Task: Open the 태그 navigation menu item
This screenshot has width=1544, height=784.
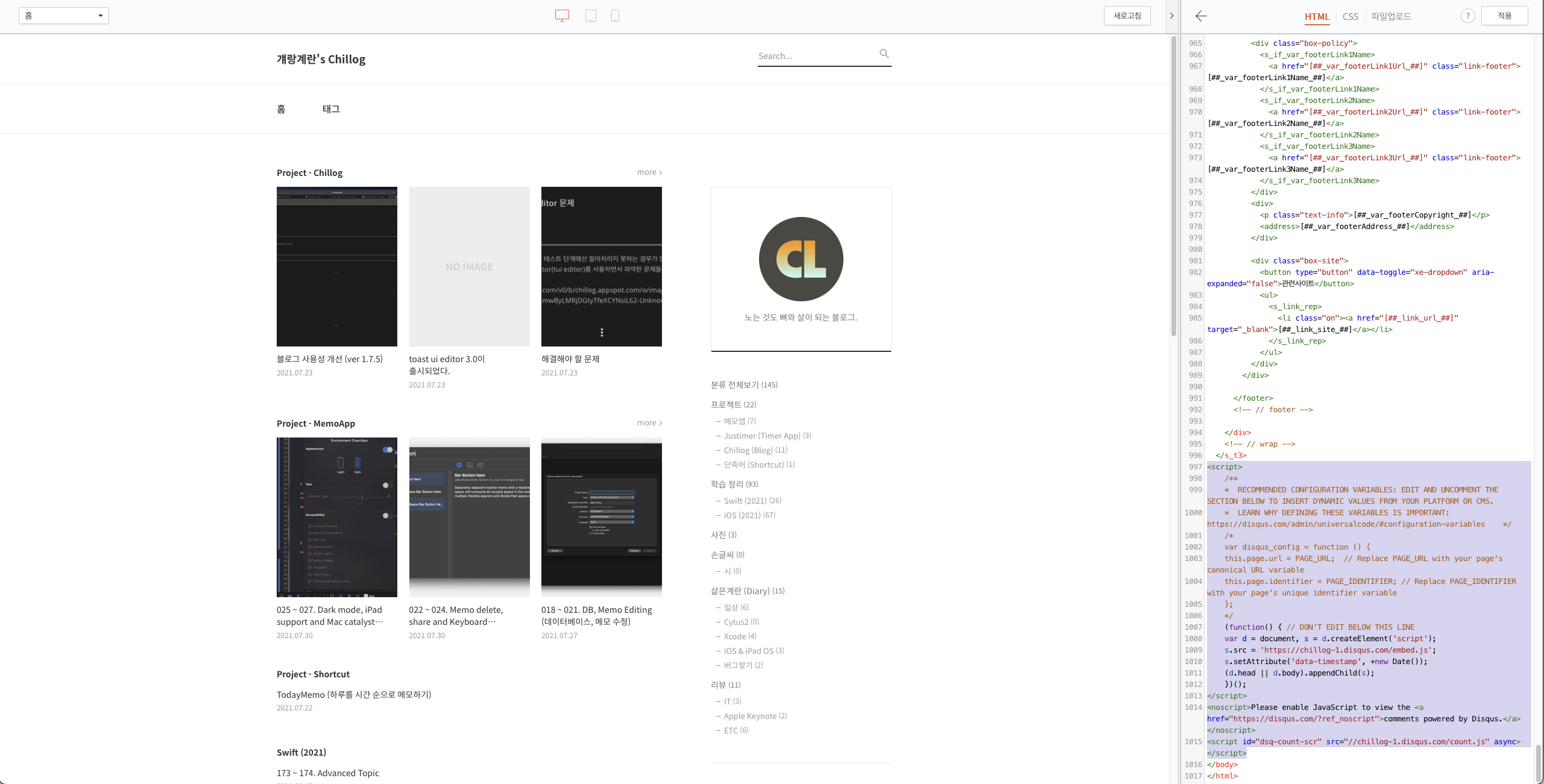Action: pos(331,109)
